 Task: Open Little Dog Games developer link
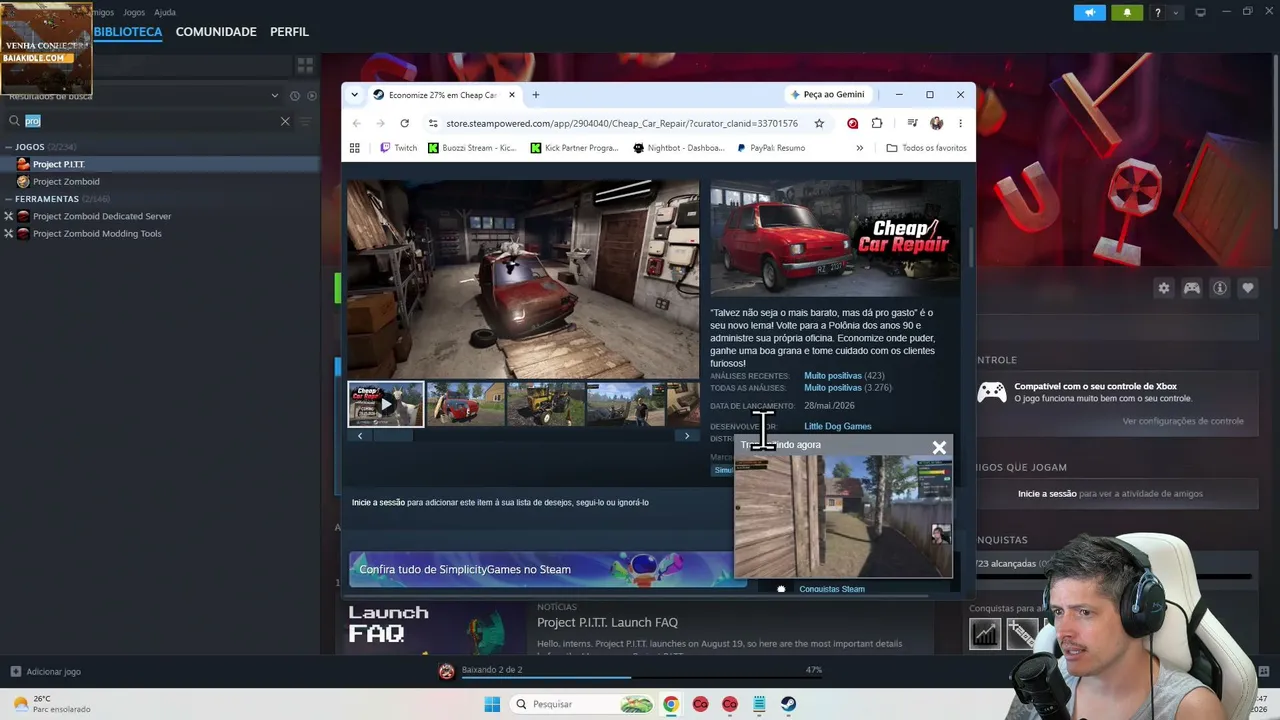click(x=838, y=426)
